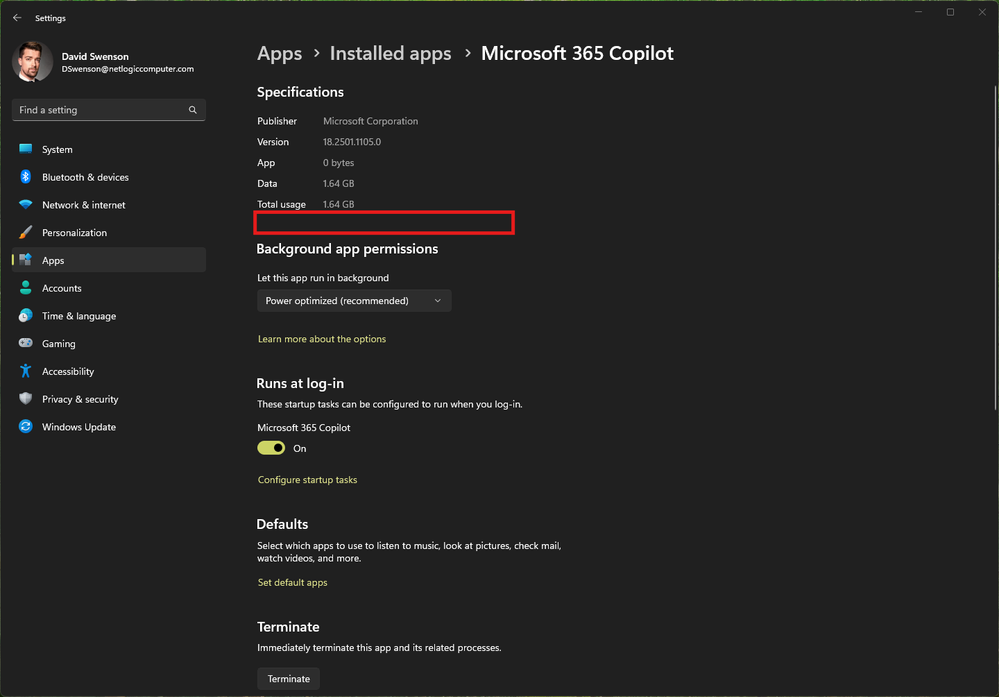Click the Apps sidebar icon

point(25,260)
